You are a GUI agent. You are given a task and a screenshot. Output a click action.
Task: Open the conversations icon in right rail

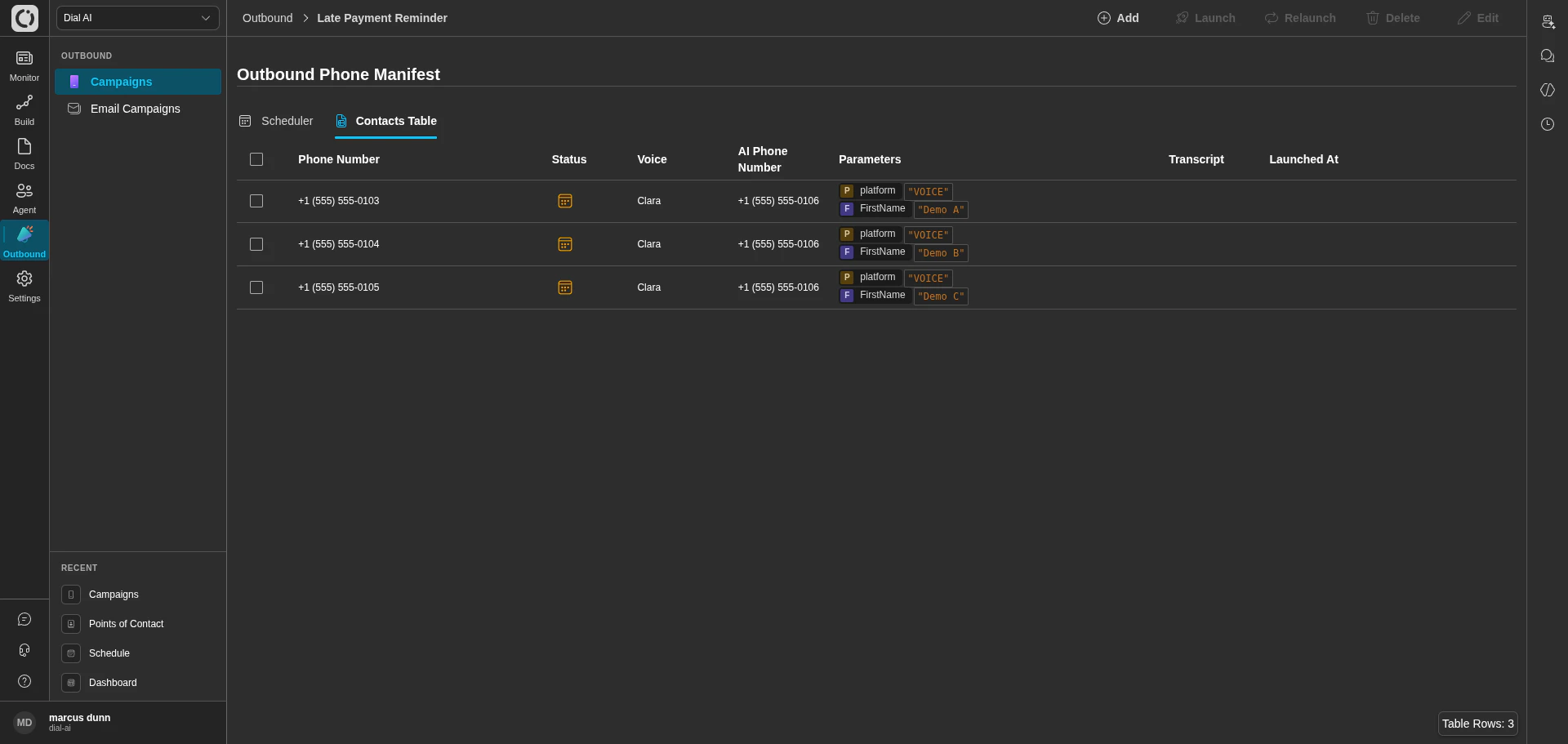pyautogui.click(x=1548, y=56)
